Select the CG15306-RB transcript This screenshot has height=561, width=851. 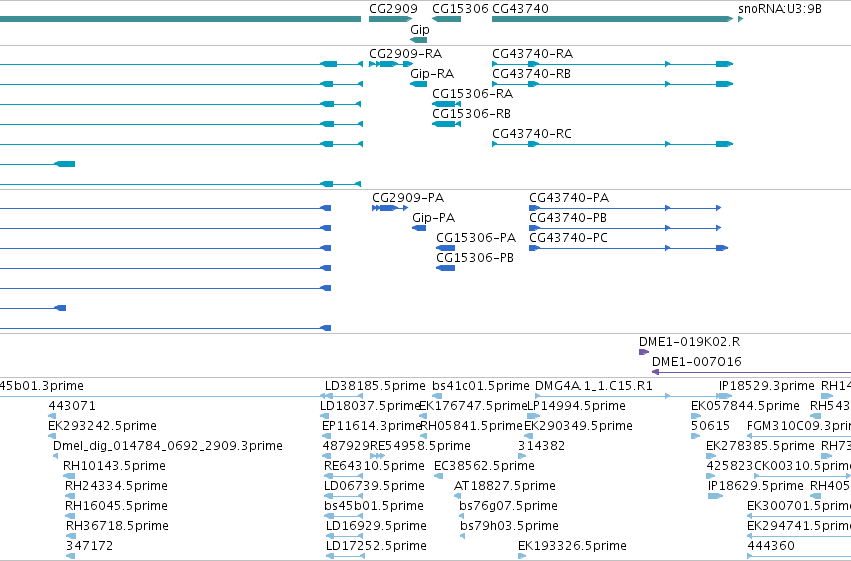pos(471,114)
